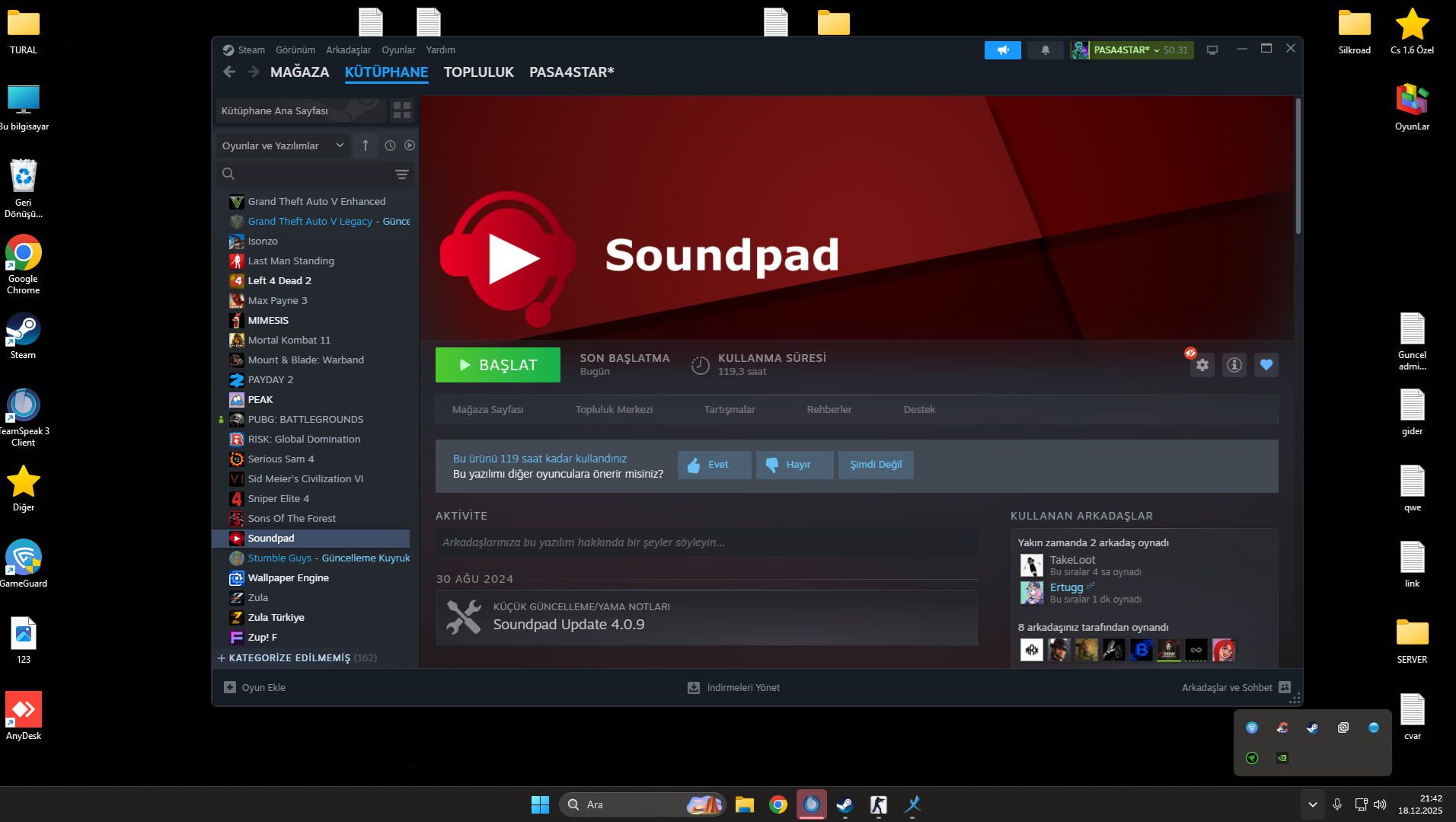1456x822 pixels.
Task: Open the Oyunlar menu
Action: click(399, 50)
